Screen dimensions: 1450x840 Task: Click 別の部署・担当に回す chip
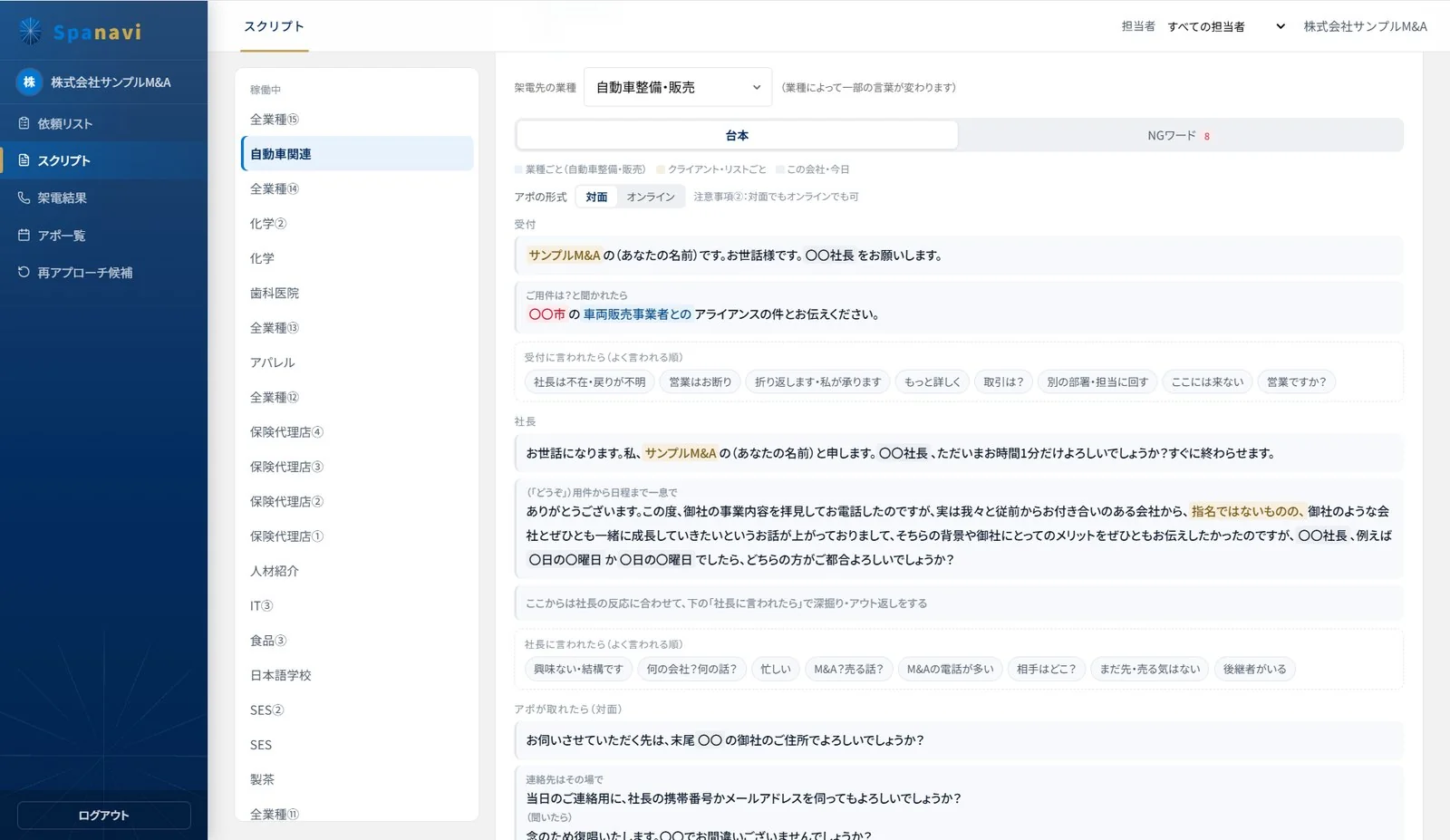pos(1097,382)
